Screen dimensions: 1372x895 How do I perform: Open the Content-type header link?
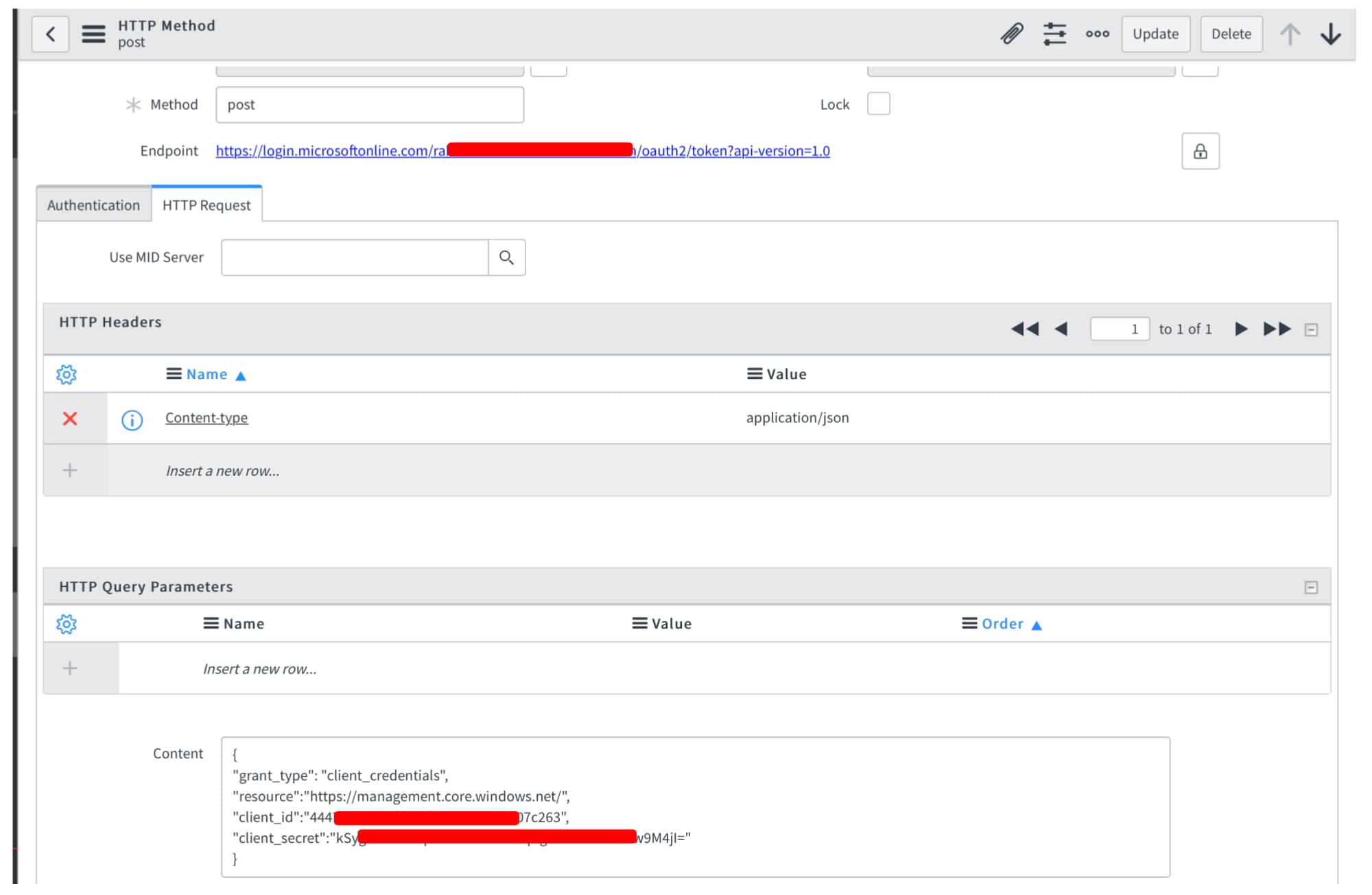(206, 418)
